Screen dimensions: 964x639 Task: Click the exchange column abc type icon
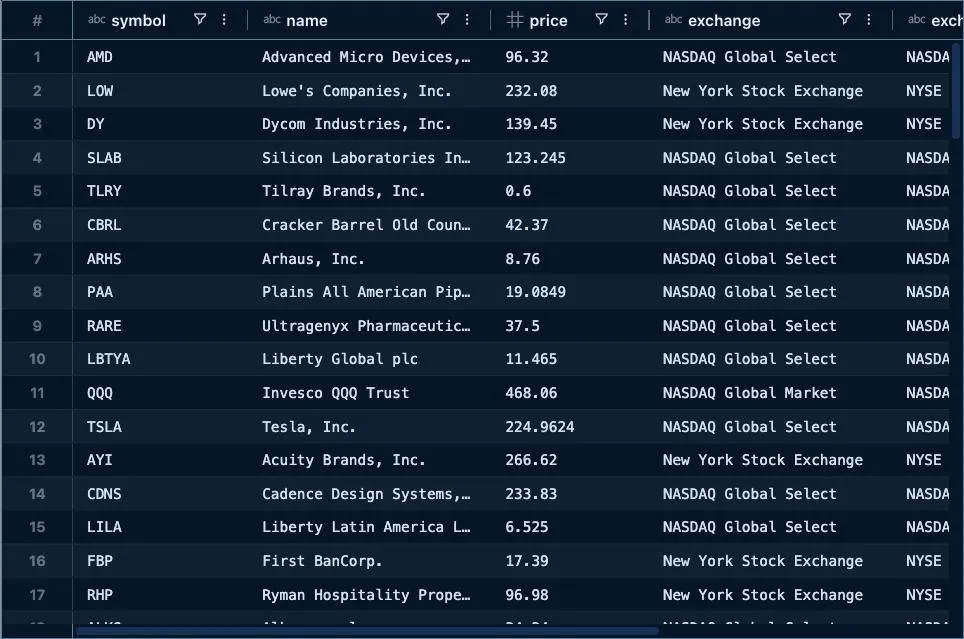pos(673,20)
